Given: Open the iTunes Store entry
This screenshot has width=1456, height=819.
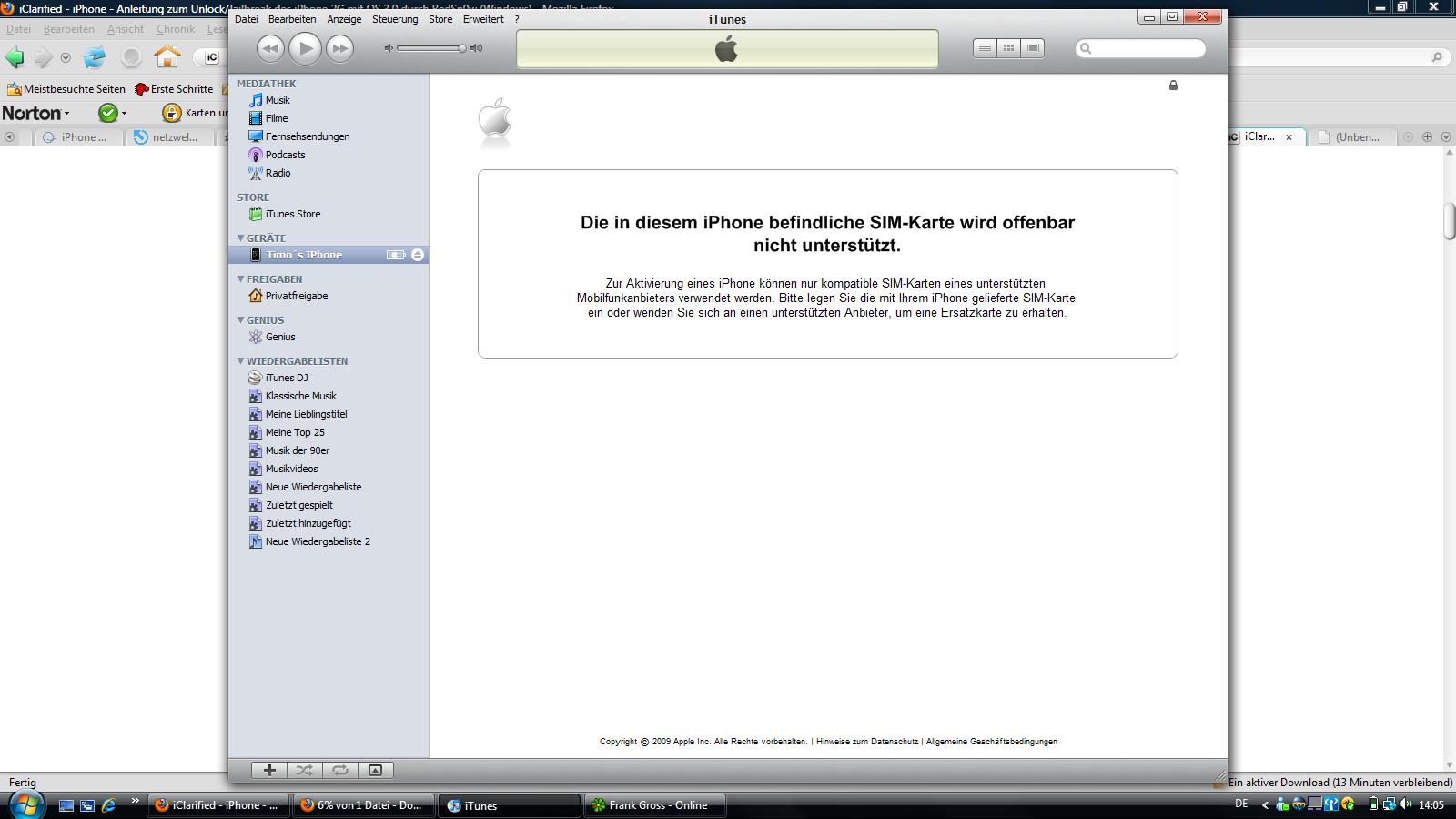Looking at the screenshot, I should 292,214.
